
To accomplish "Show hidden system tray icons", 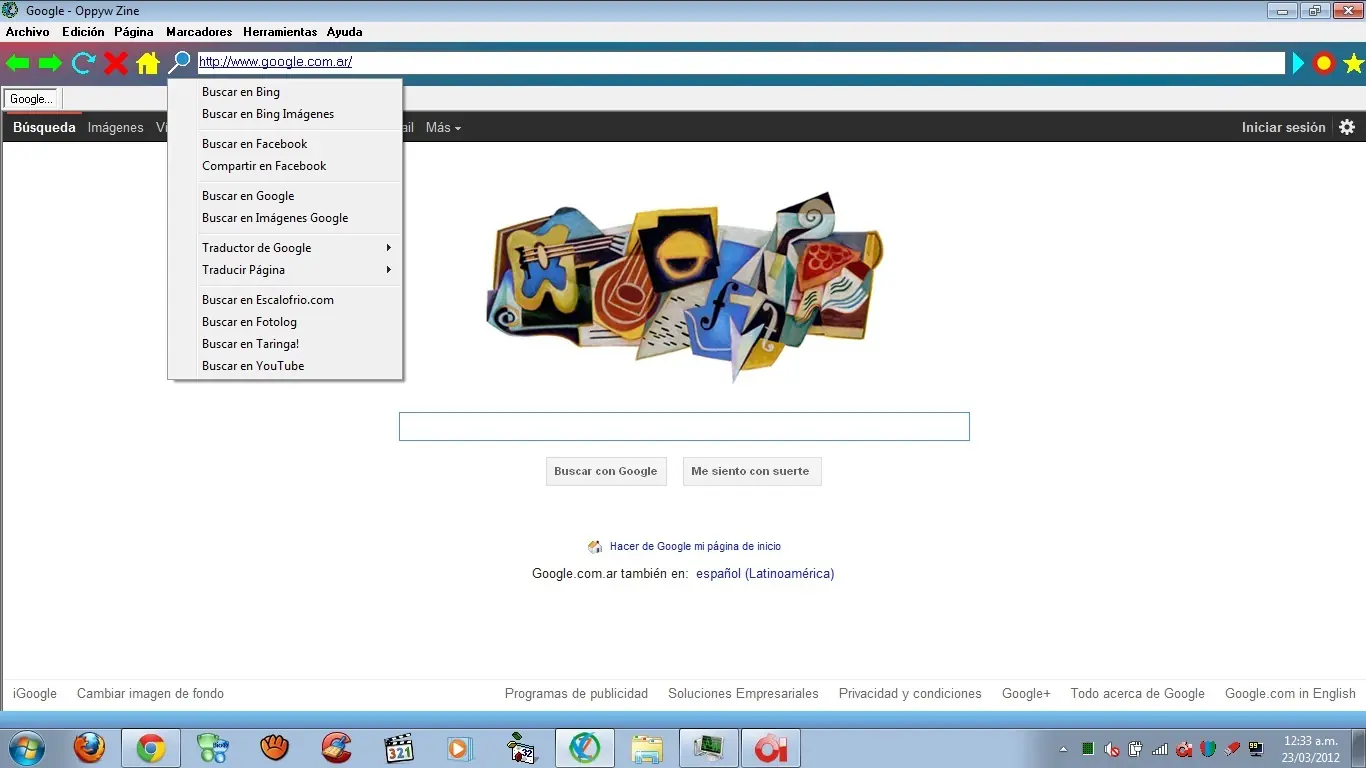I will point(1063,749).
